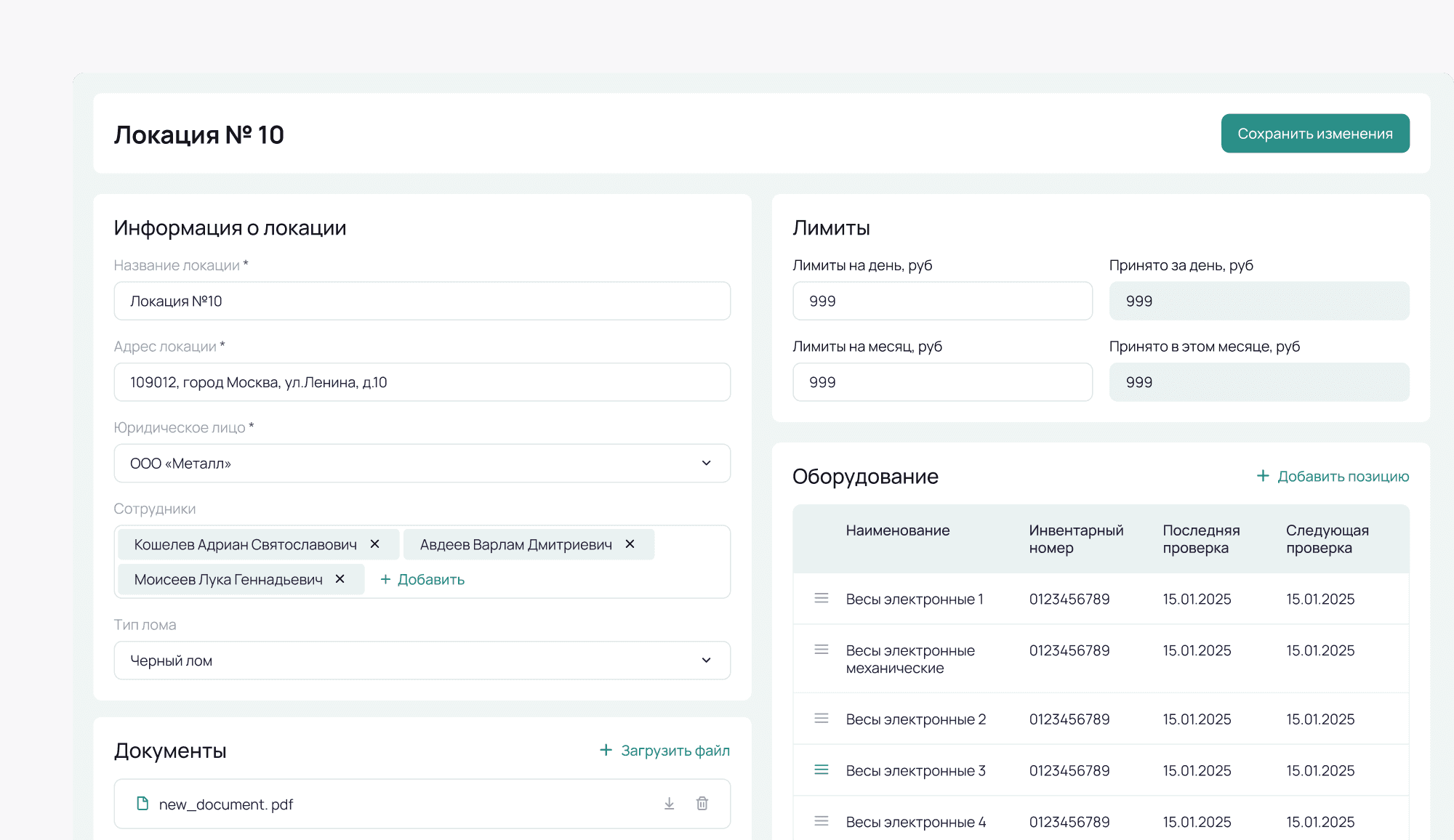Image resolution: width=1454 pixels, height=840 pixels.
Task: Download new_document.pdf file
Action: pos(669,804)
